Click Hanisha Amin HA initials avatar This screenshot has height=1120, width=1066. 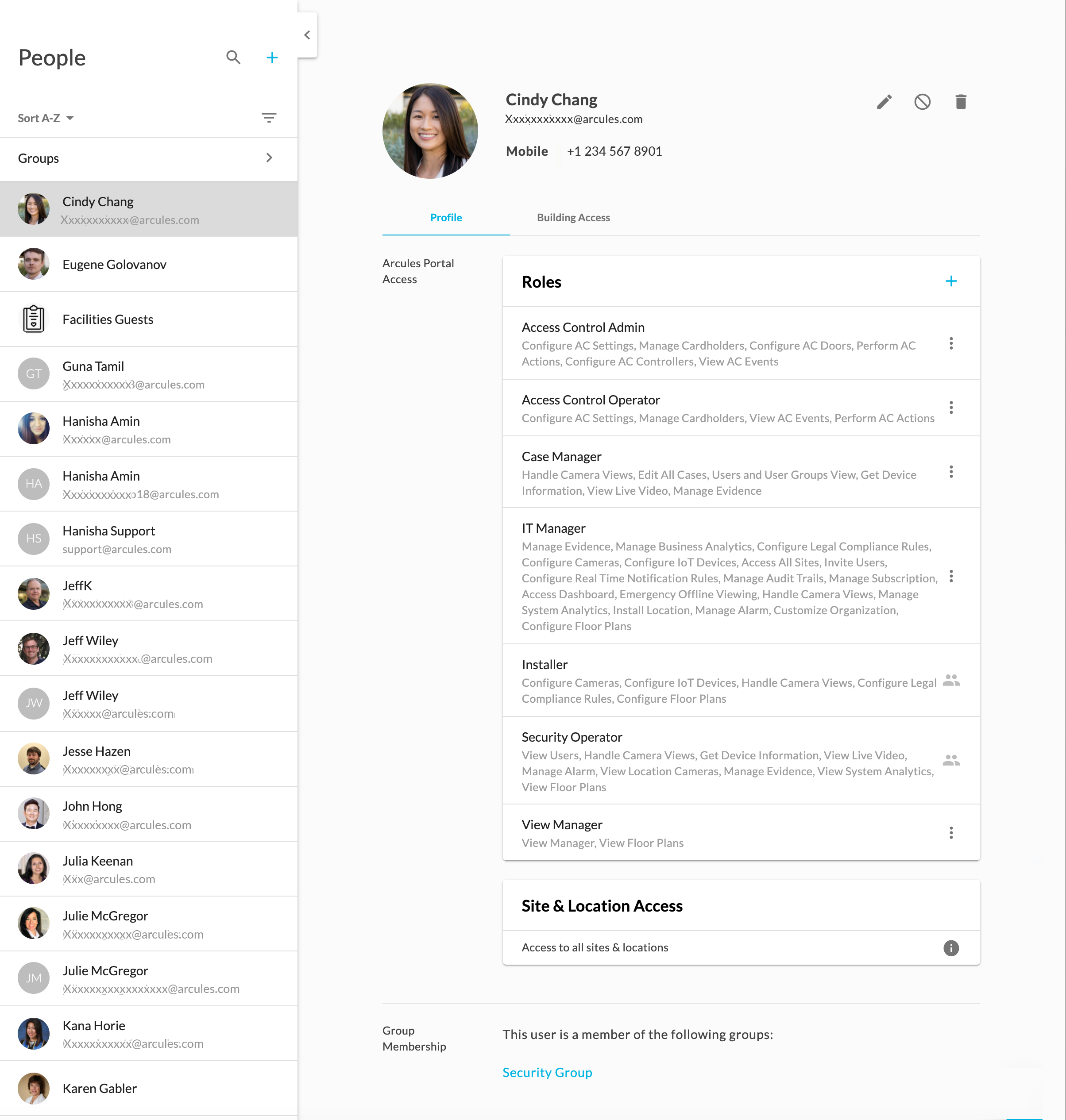click(x=34, y=483)
